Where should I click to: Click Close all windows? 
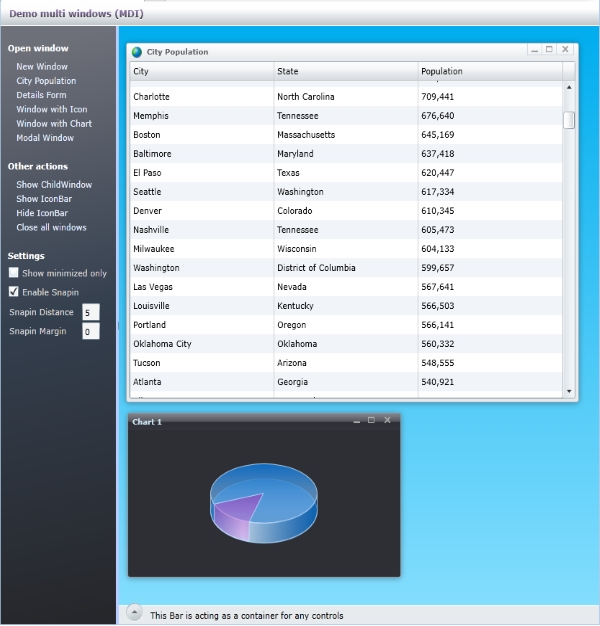51,228
